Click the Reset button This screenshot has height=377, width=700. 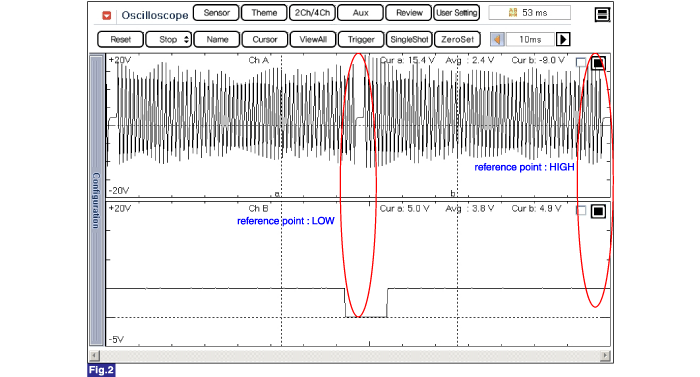tap(121, 39)
